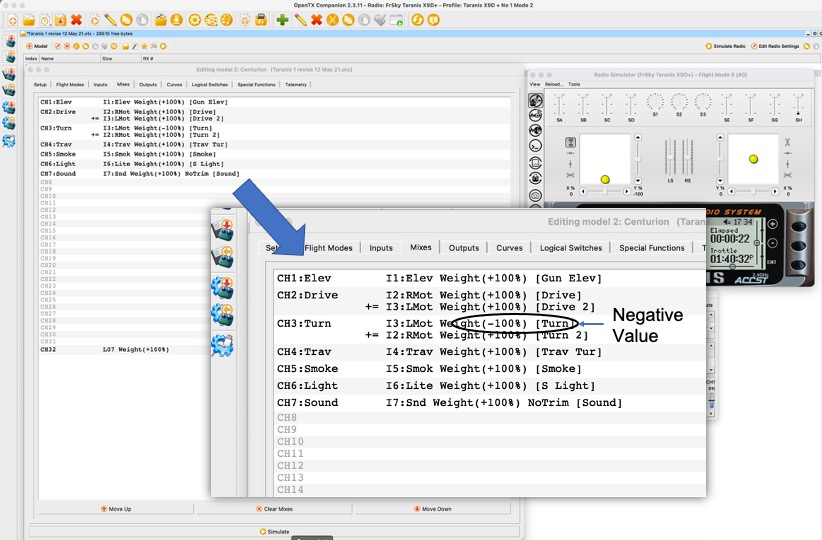
Task: Click the orange circular-arrows update icon
Action: (x=417, y=20)
